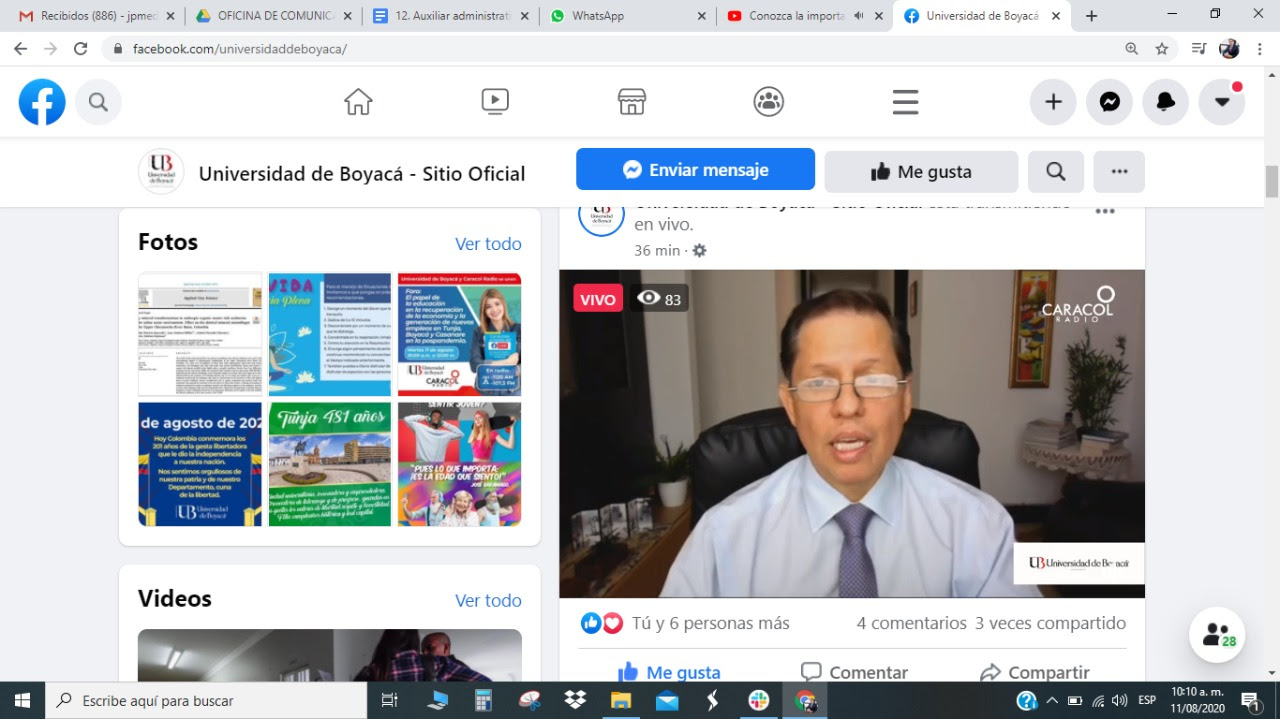Open the Chrome profile avatar

coord(1230,48)
